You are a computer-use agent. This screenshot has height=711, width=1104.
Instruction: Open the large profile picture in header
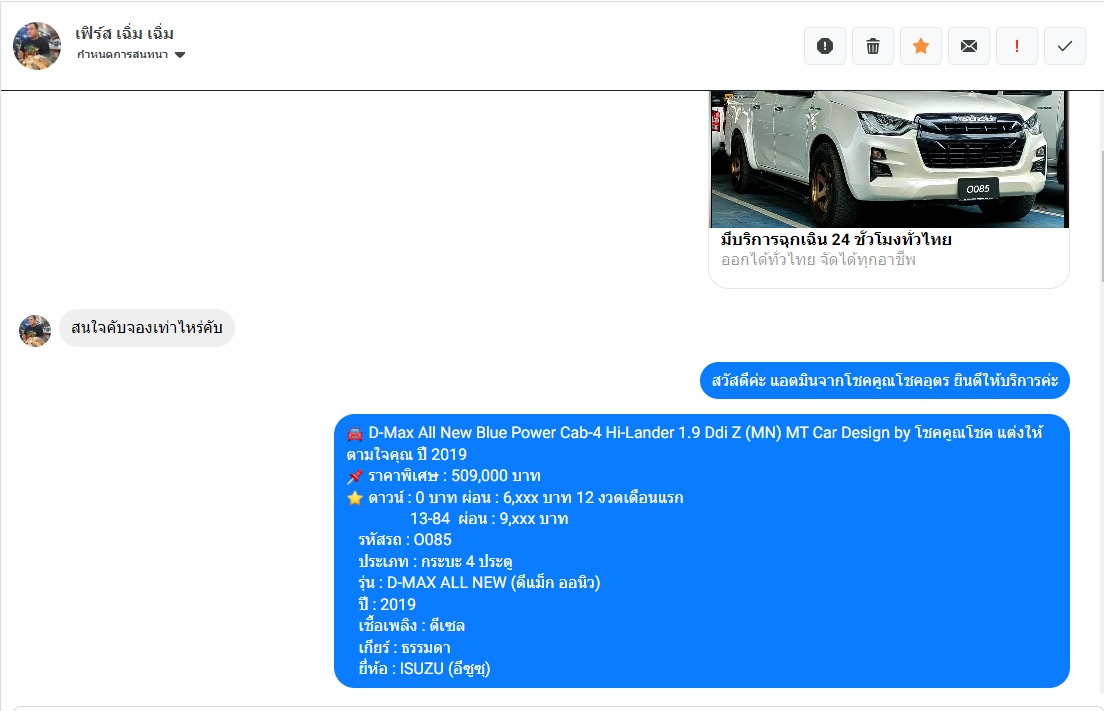[37, 46]
